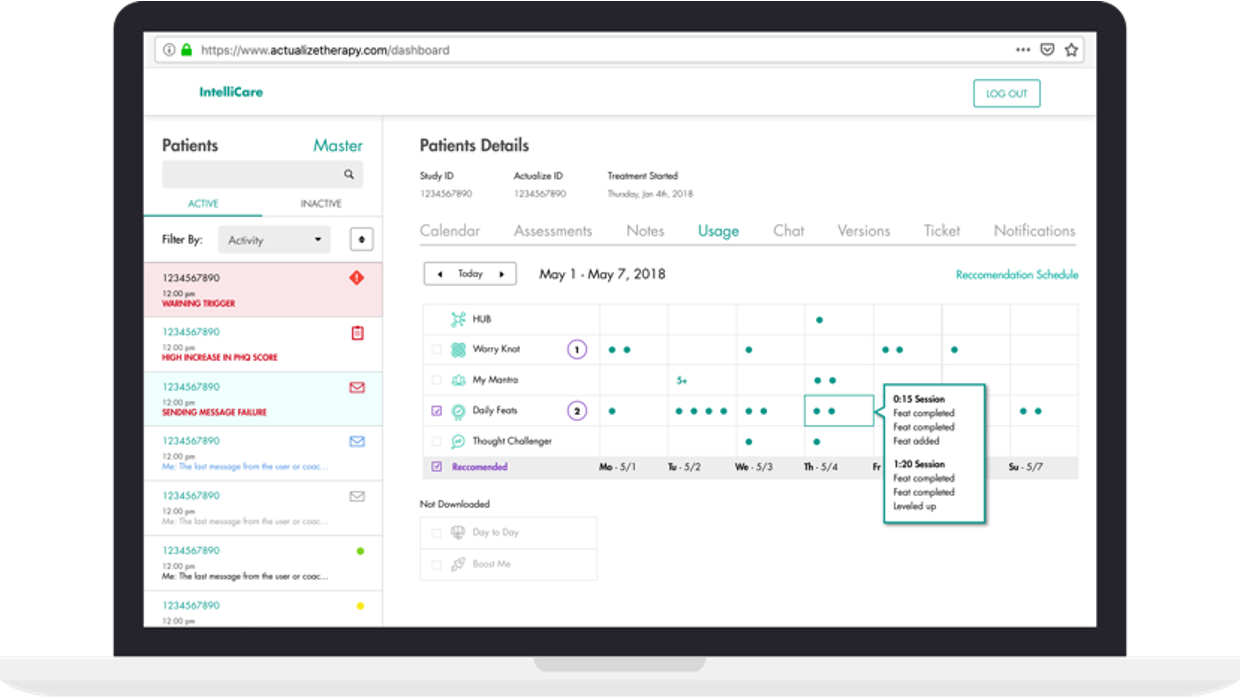This screenshot has height=698, width=1240.
Task: Click the Worry Knot badge number 1
Action: click(x=576, y=350)
